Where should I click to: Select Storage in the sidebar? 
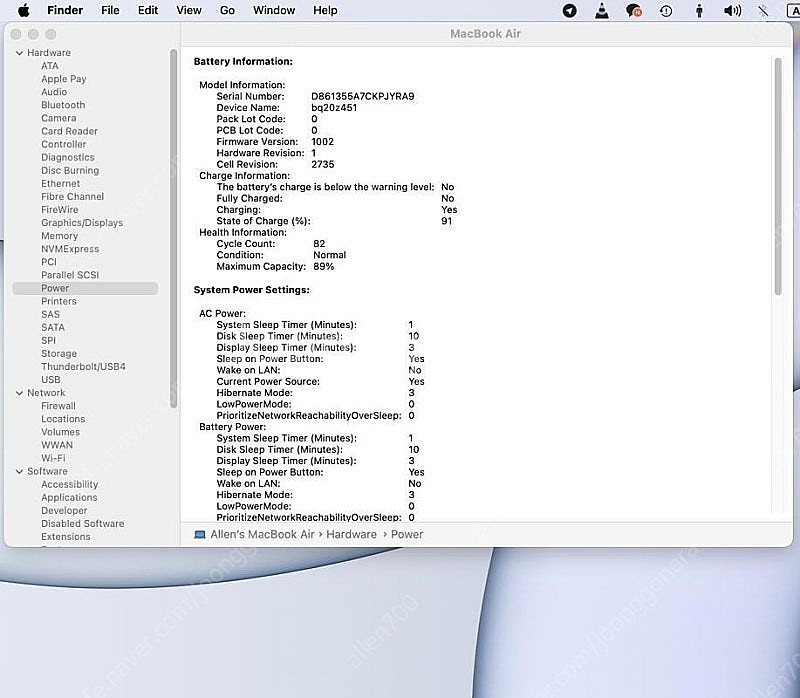pyautogui.click(x=59, y=354)
